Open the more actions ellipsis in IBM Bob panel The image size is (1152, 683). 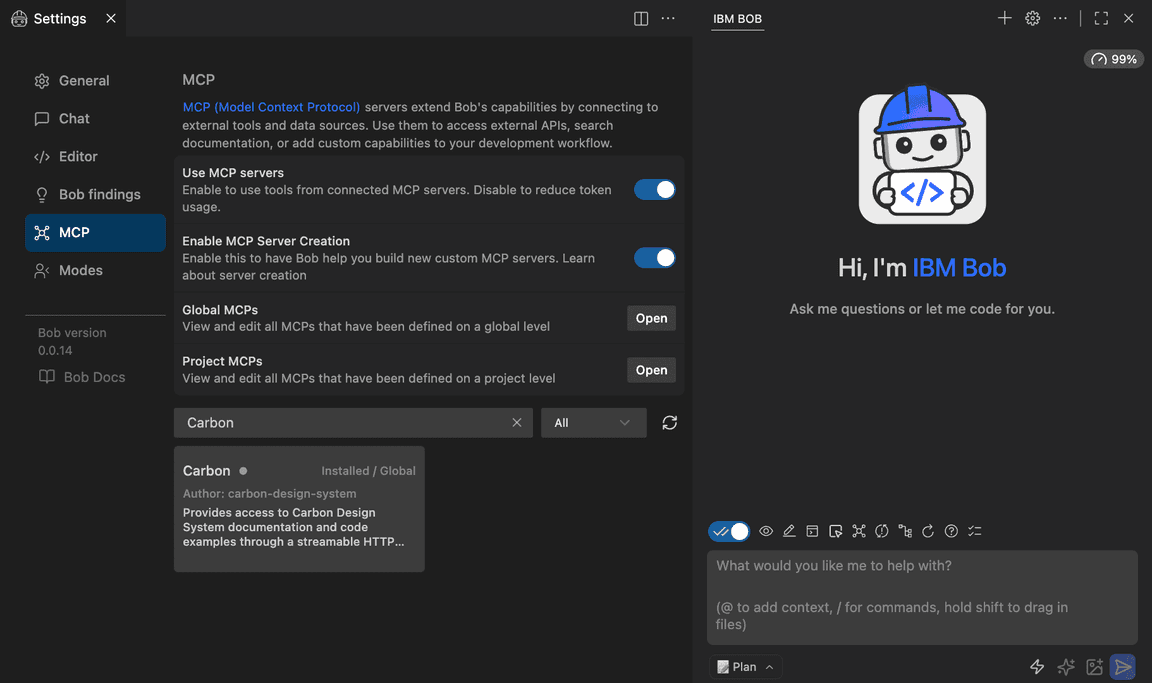(x=1061, y=18)
